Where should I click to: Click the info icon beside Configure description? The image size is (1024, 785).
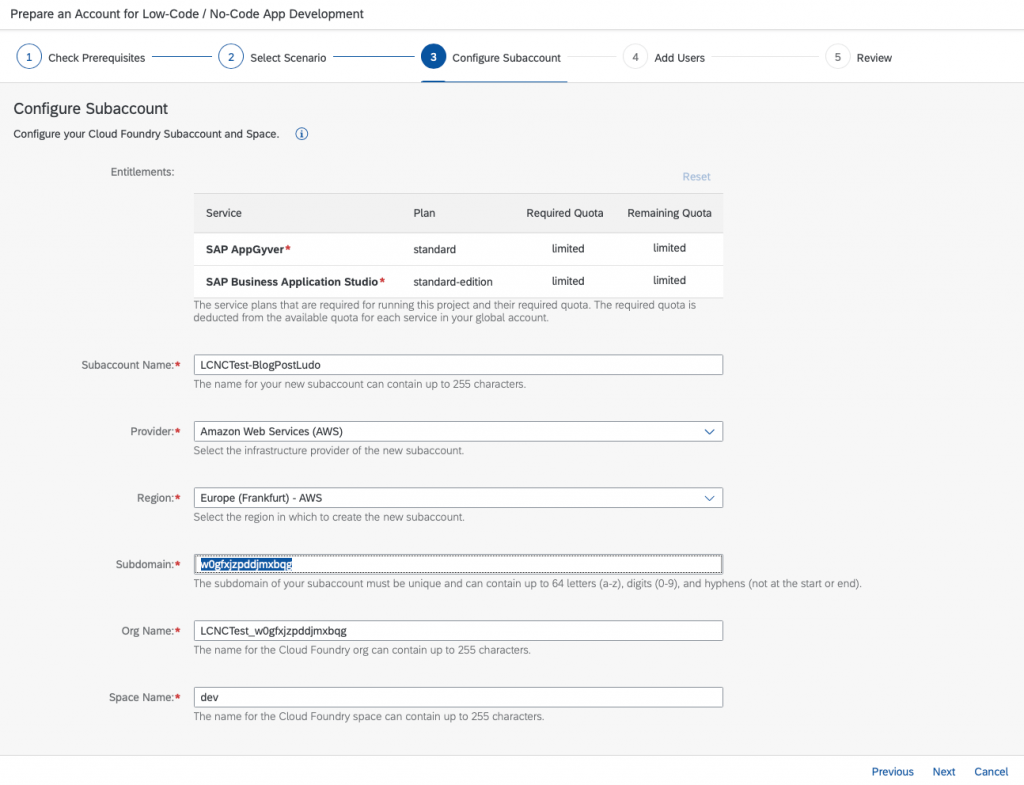301,134
